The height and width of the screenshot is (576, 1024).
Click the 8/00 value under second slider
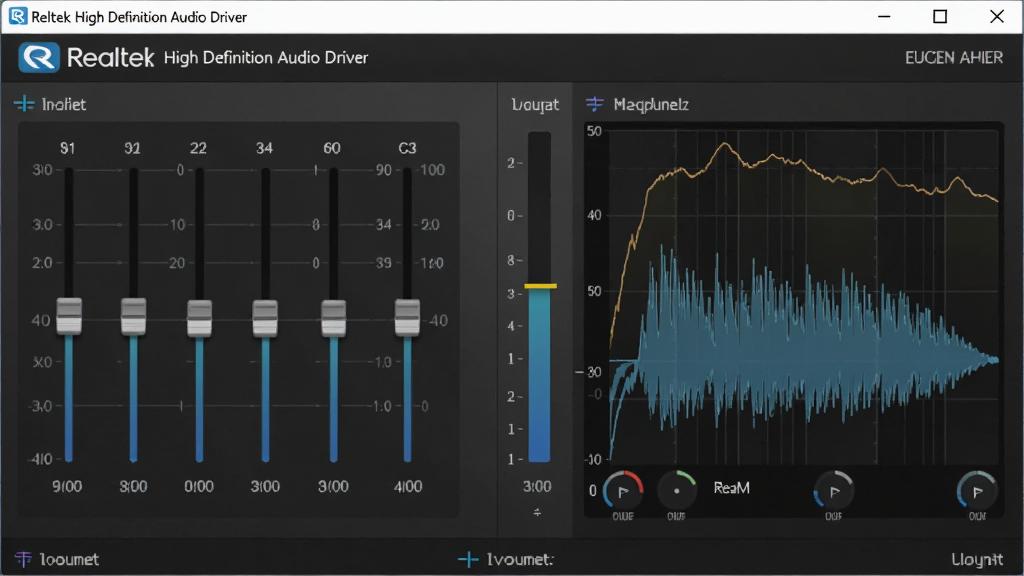pyautogui.click(x=133, y=486)
